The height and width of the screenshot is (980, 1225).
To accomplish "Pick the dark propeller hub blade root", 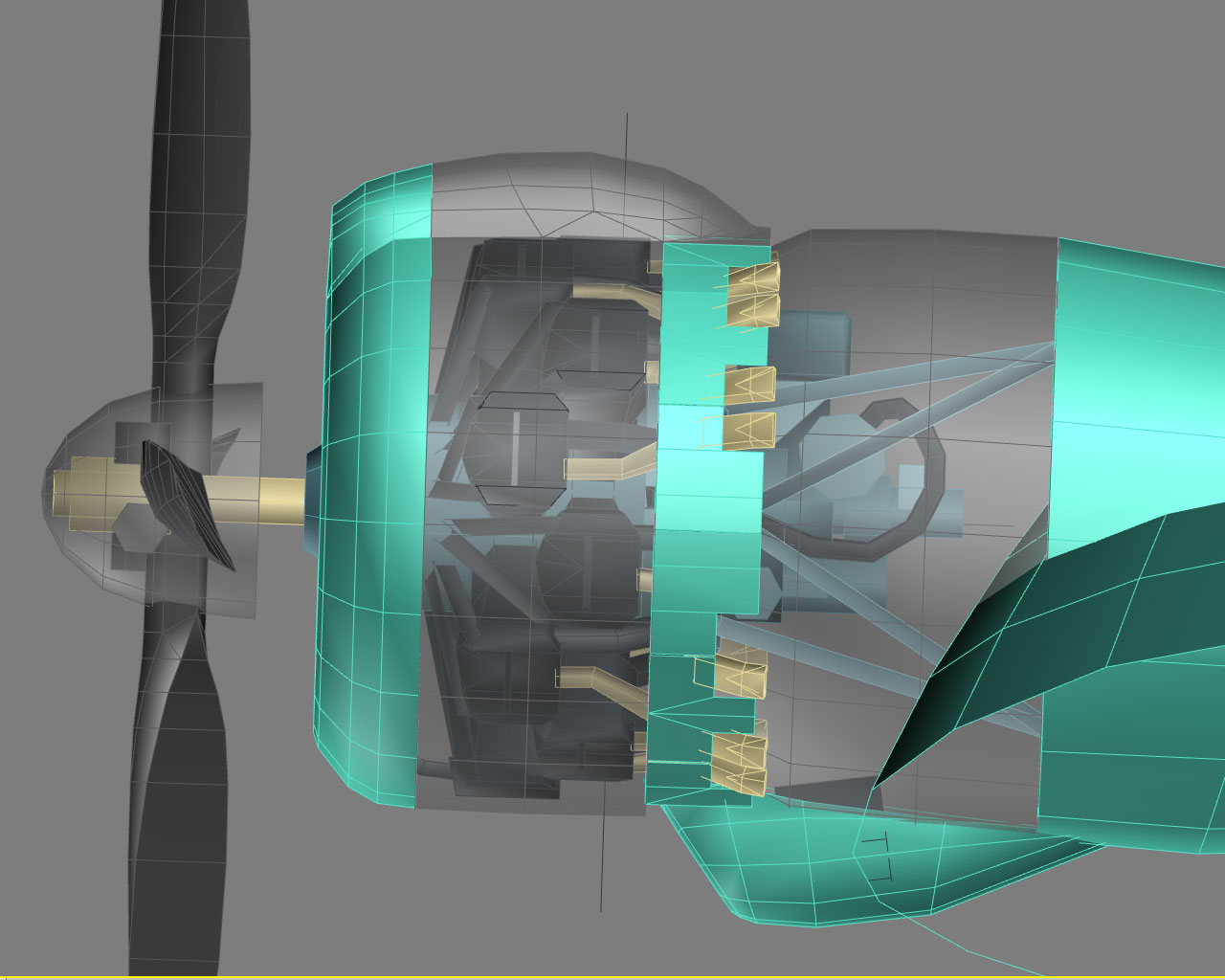I will [188, 504].
